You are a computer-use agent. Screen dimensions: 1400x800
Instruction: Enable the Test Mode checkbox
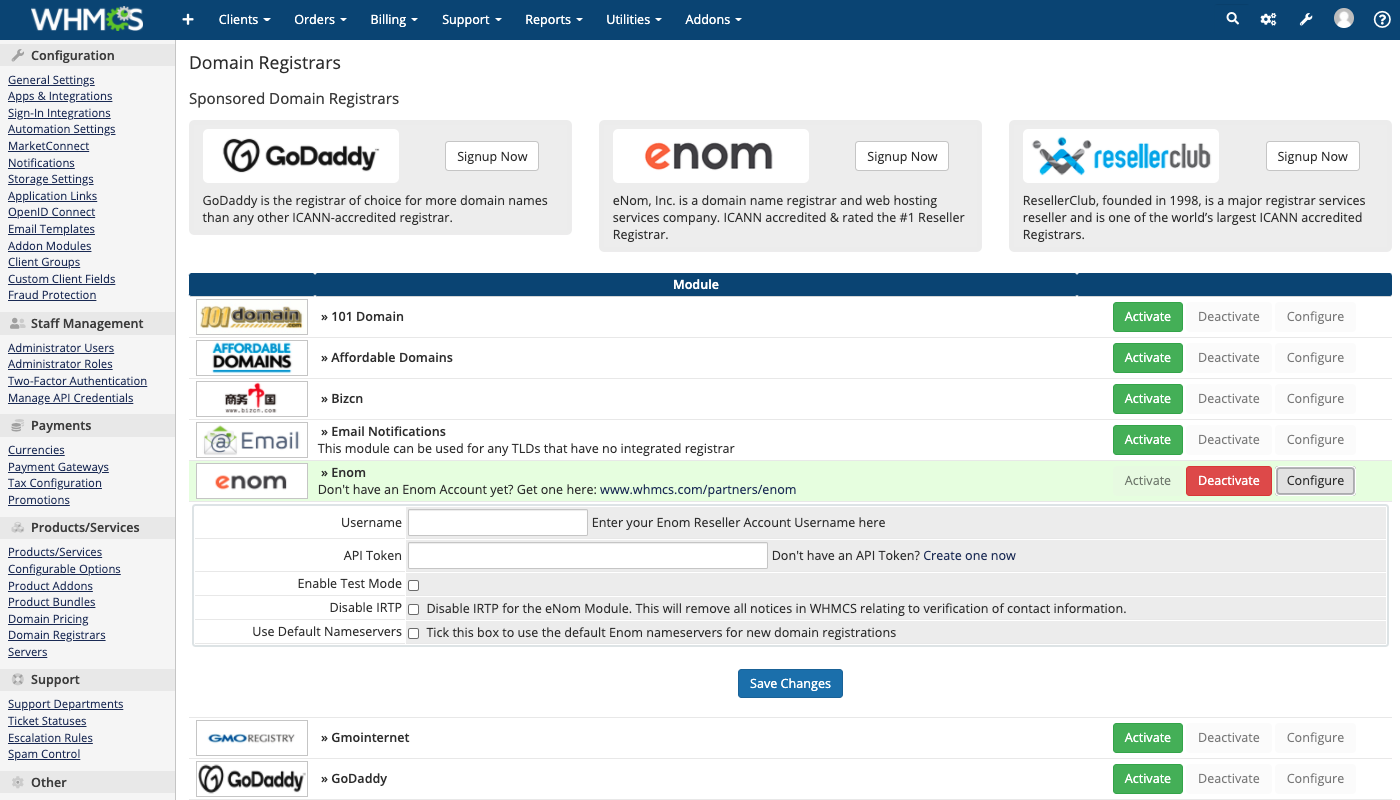pos(413,585)
